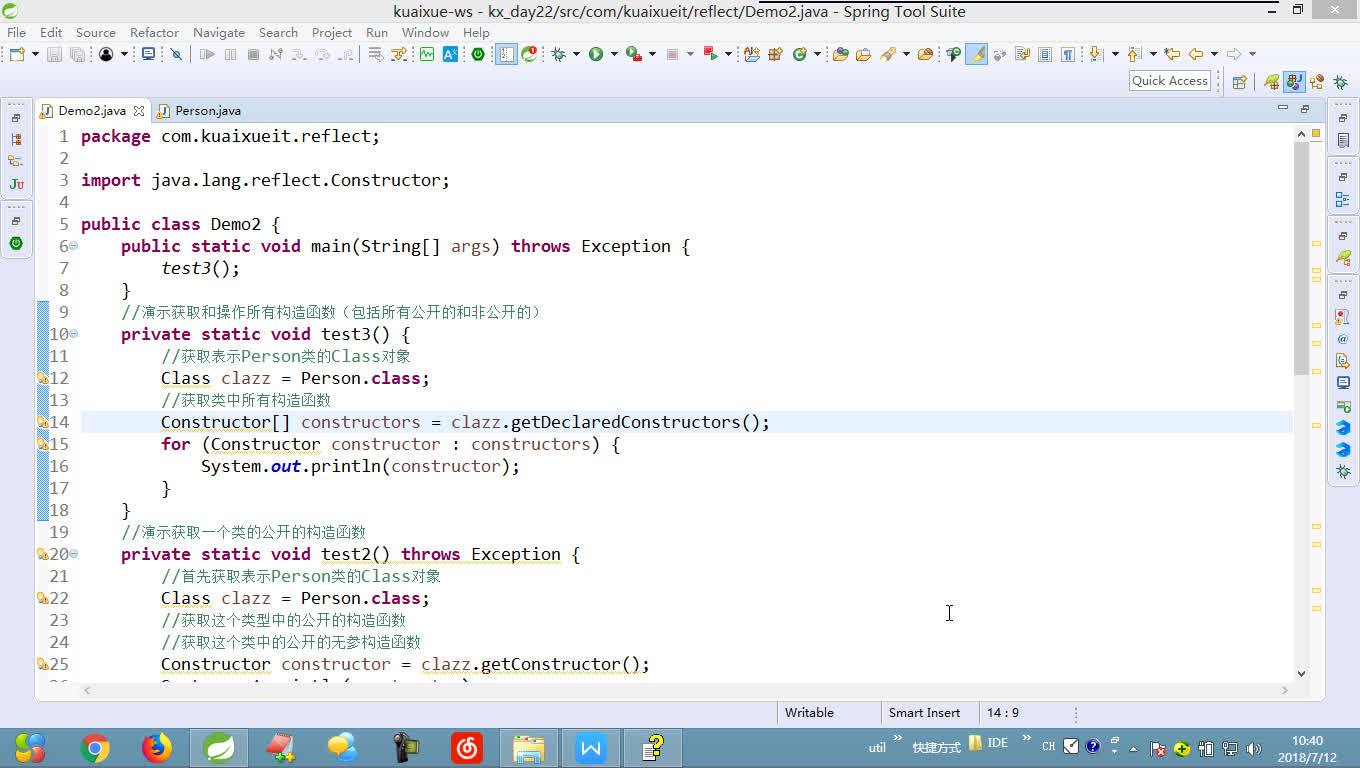
Task: Open the terminal/console monitor icon
Action: pos(148,54)
